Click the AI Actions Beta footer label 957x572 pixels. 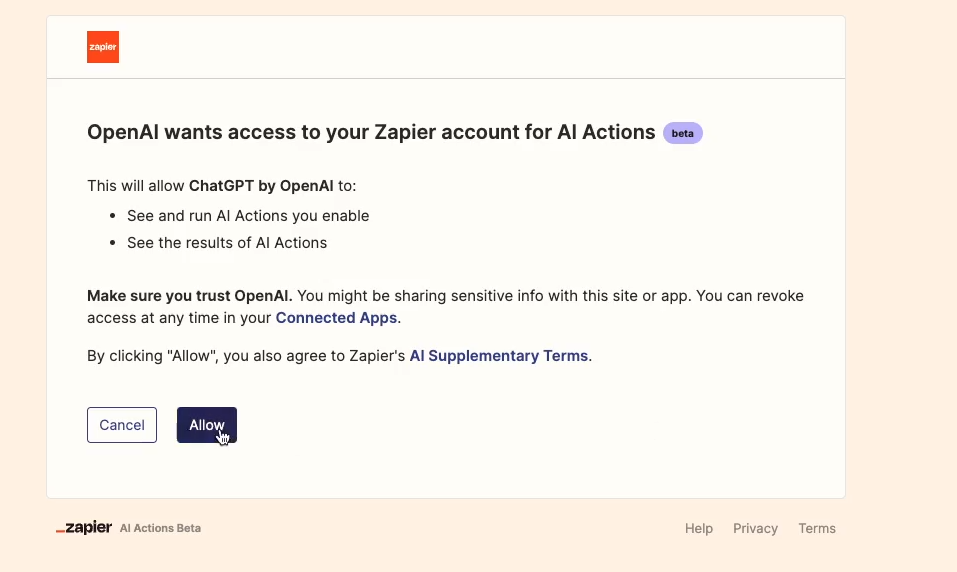click(x=160, y=528)
